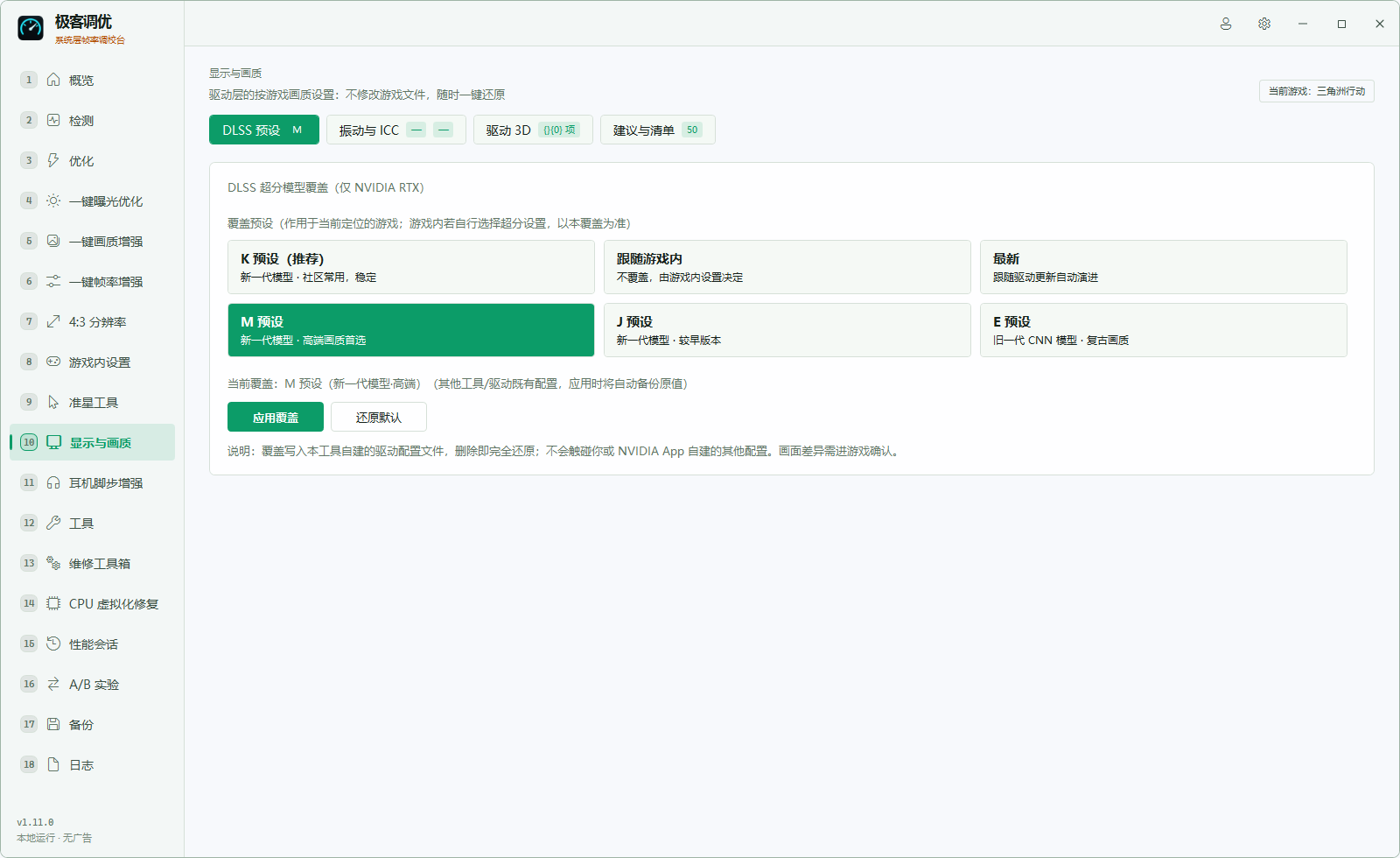Open 一键曝光优化 sun icon

tap(53, 200)
